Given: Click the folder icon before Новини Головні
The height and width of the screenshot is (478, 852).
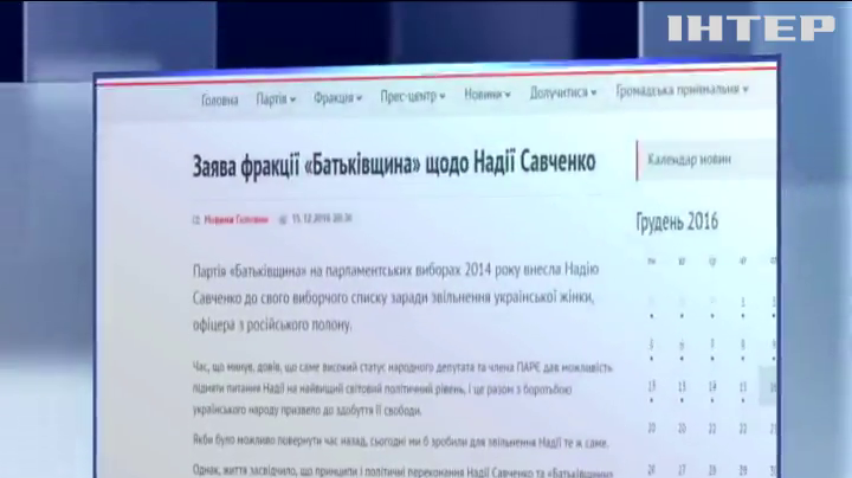Looking at the screenshot, I should click(x=196, y=220).
